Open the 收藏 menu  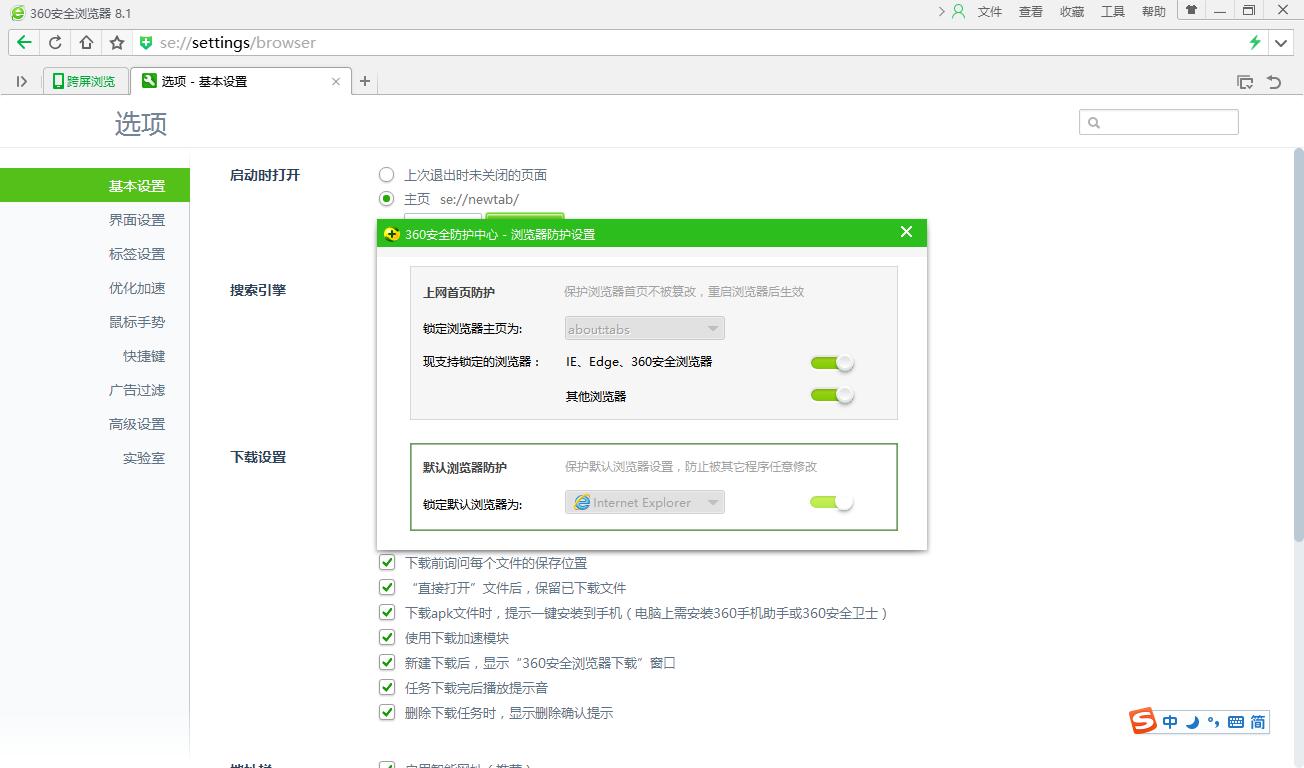click(1072, 12)
